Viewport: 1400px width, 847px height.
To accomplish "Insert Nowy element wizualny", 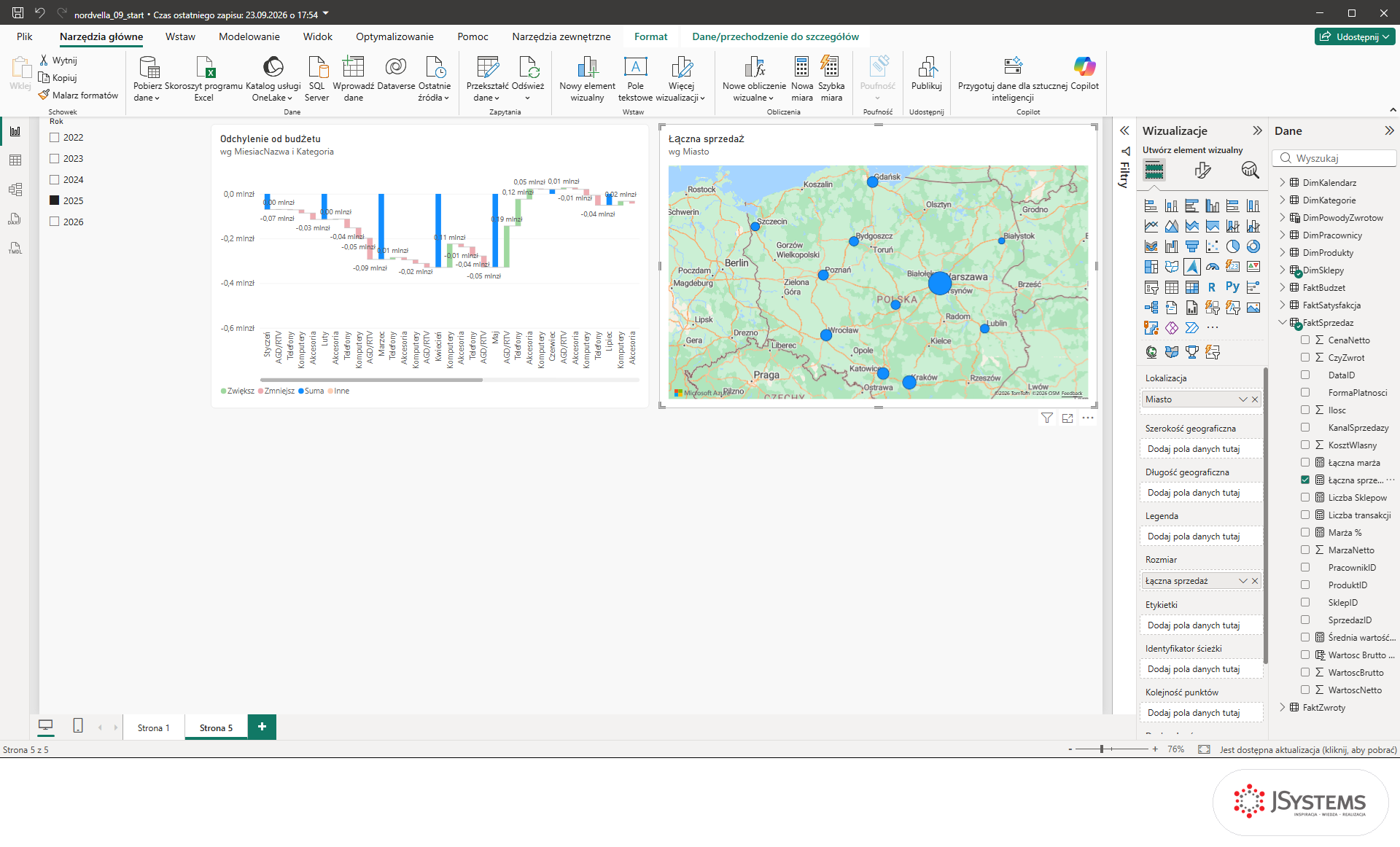I will (588, 79).
